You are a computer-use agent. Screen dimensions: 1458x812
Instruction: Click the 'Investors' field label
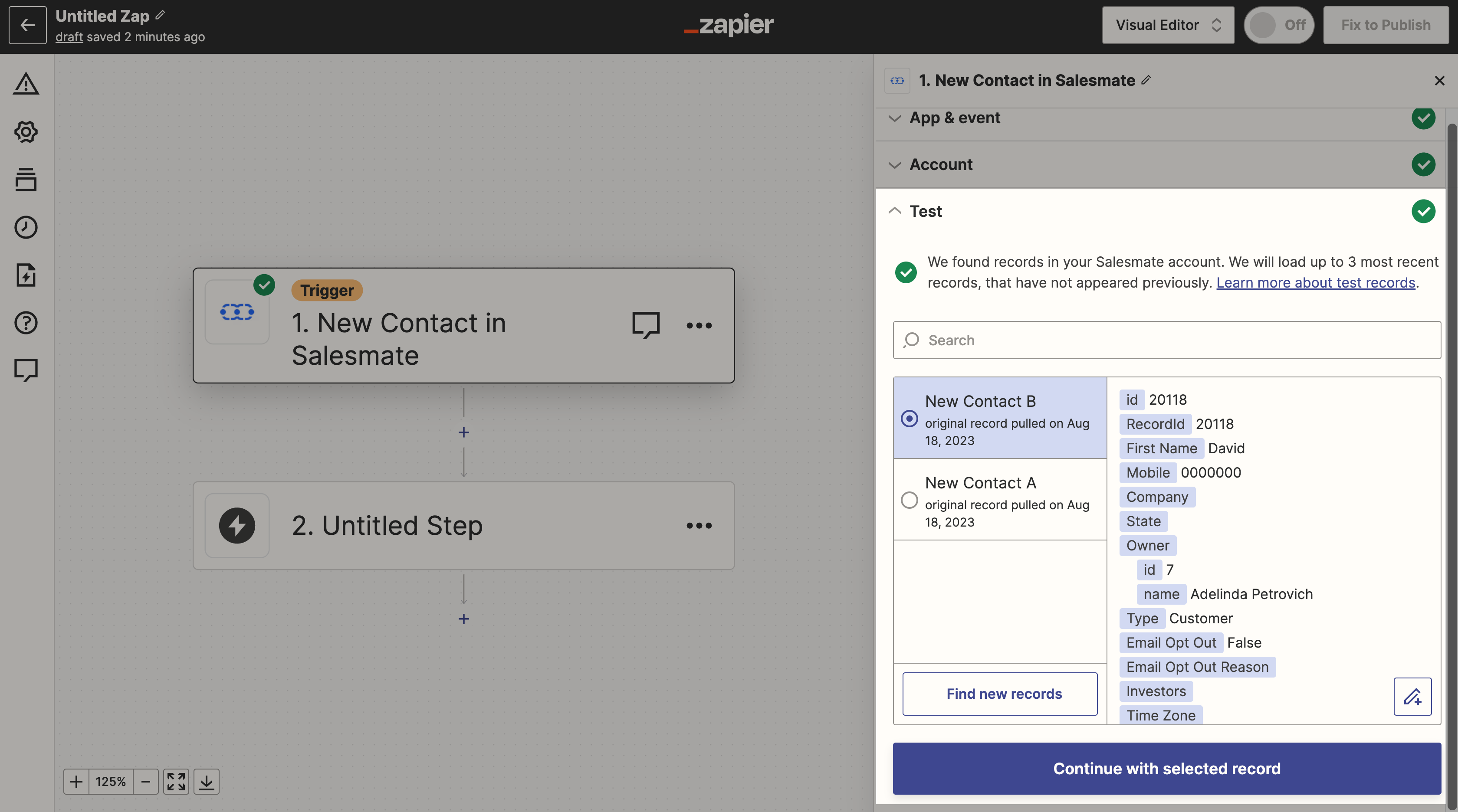1156,691
